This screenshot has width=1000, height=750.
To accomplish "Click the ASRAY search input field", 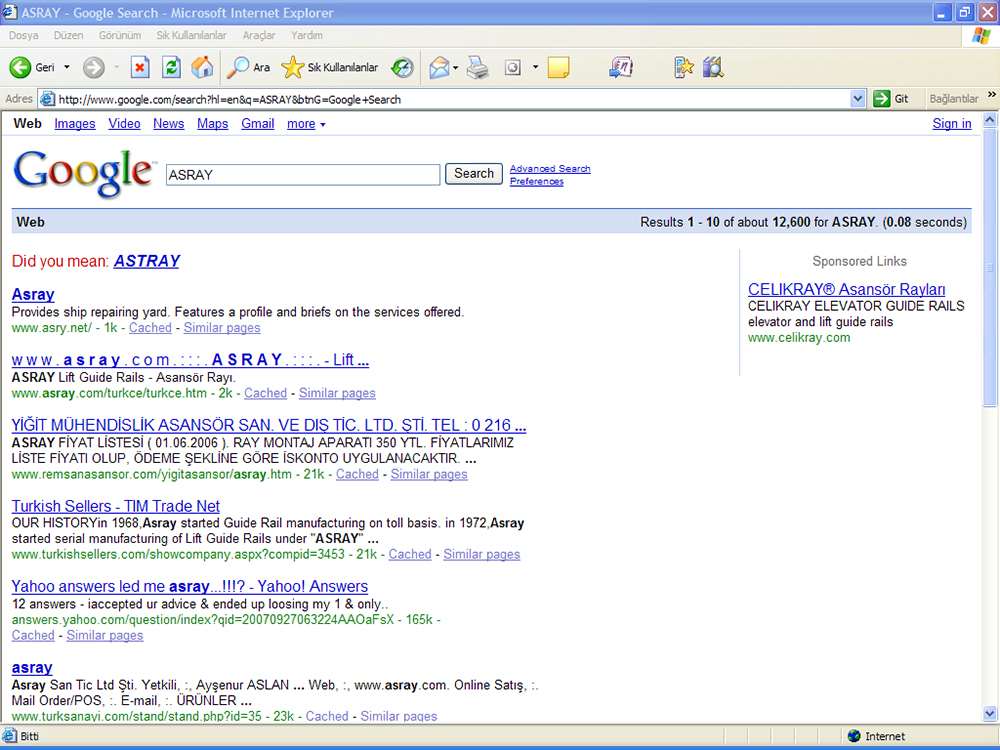I will (303, 175).
